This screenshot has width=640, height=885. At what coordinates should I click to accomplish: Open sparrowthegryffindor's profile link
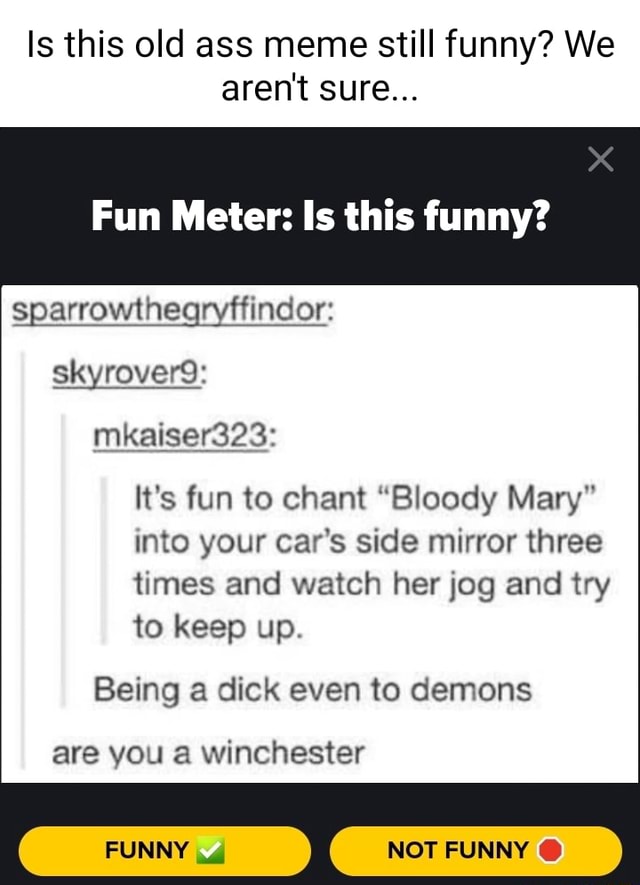[x=173, y=310]
